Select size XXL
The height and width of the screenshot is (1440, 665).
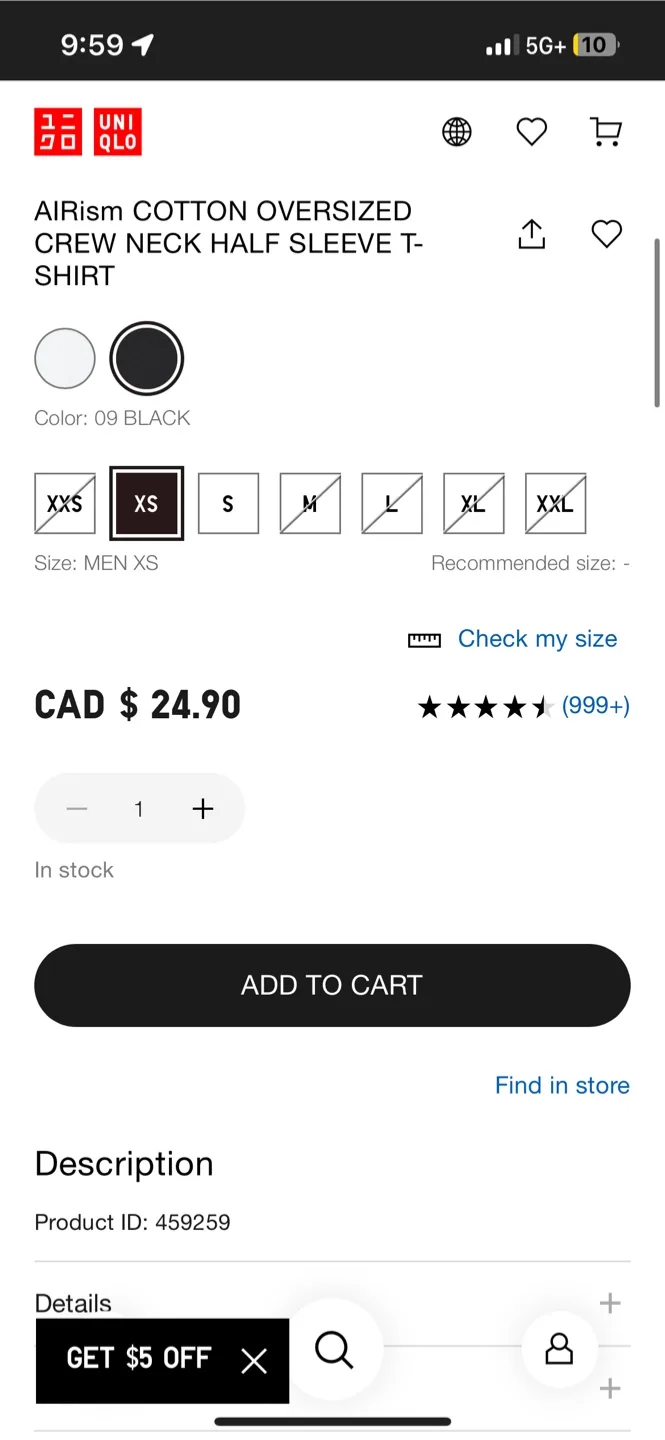(554, 503)
